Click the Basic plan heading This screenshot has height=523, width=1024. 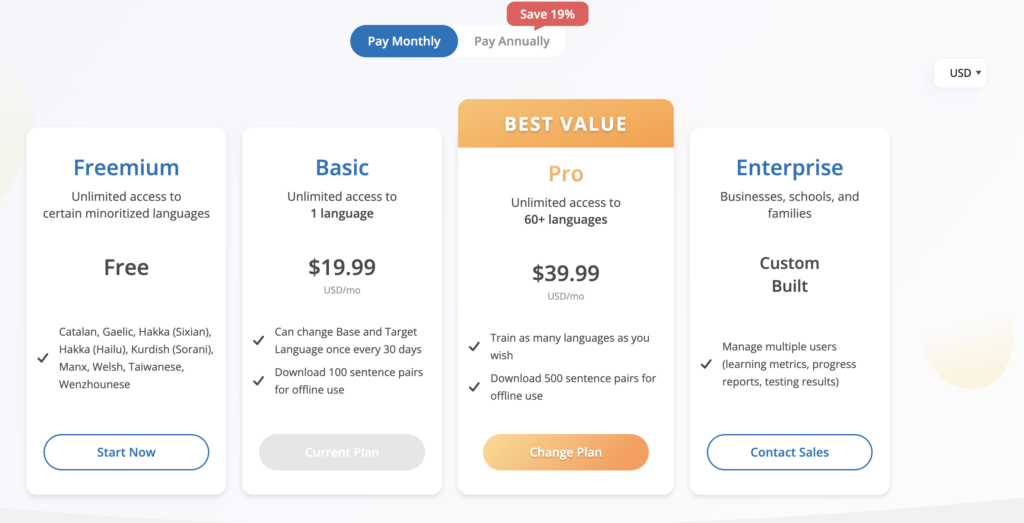point(342,168)
